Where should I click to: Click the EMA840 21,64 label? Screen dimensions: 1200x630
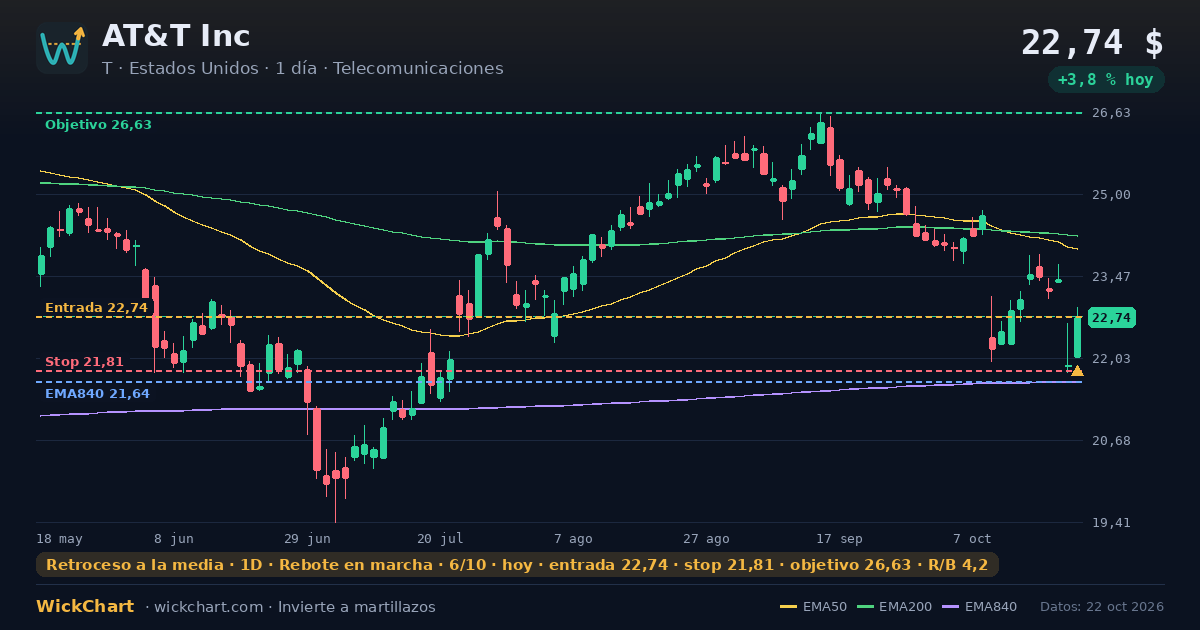(x=97, y=394)
